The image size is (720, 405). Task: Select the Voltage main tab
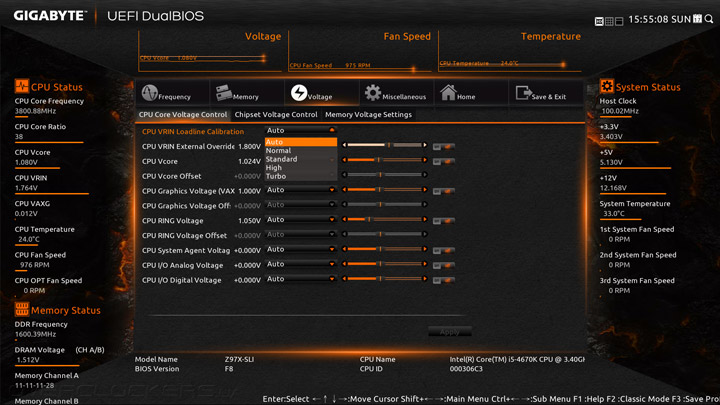(x=321, y=93)
